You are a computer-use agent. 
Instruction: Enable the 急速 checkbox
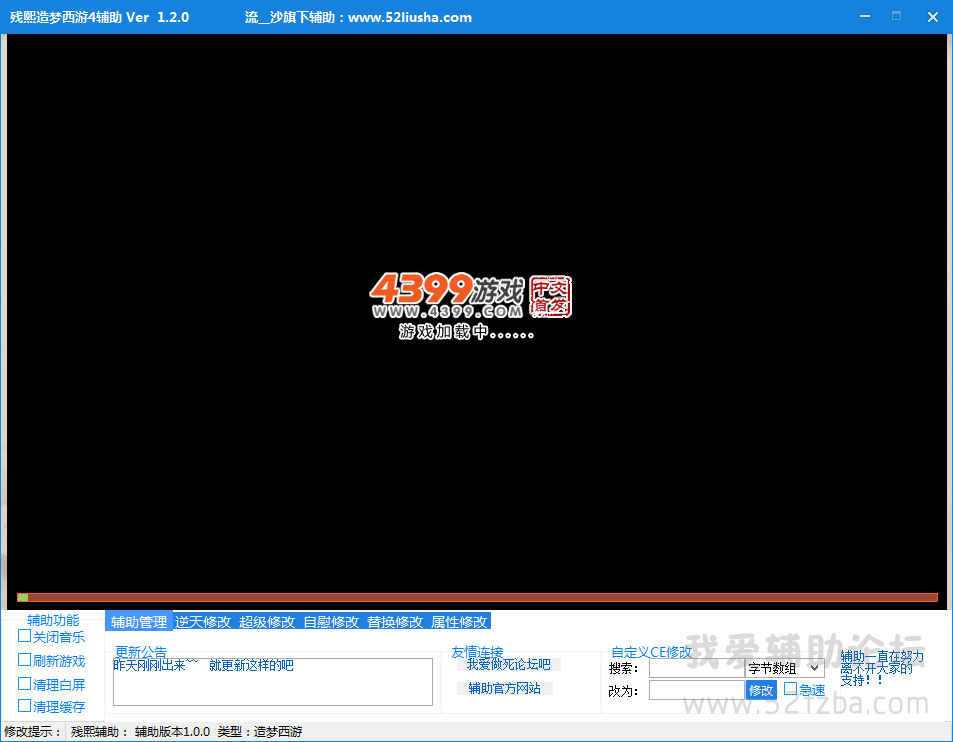click(x=790, y=689)
